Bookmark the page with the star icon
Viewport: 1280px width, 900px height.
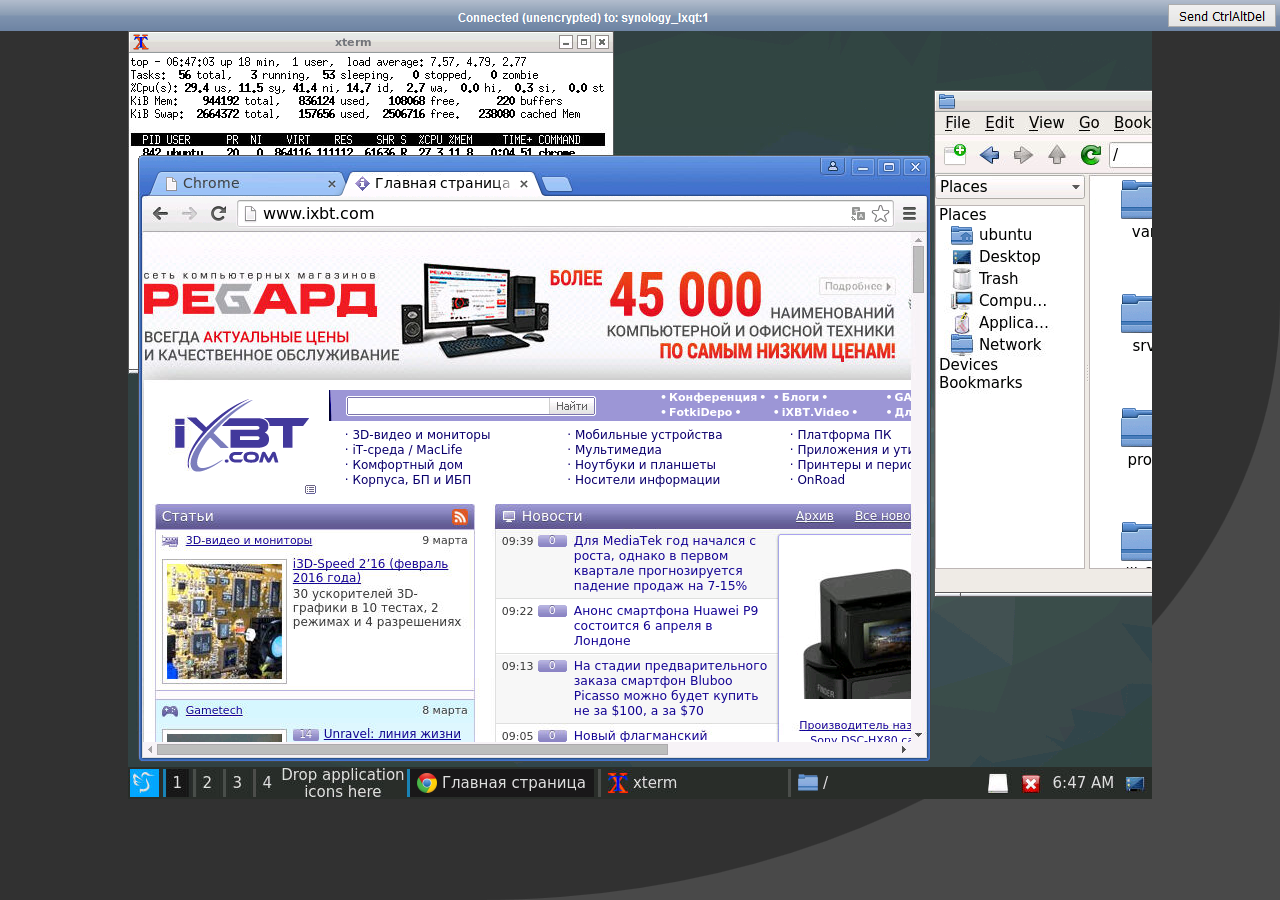pos(880,213)
